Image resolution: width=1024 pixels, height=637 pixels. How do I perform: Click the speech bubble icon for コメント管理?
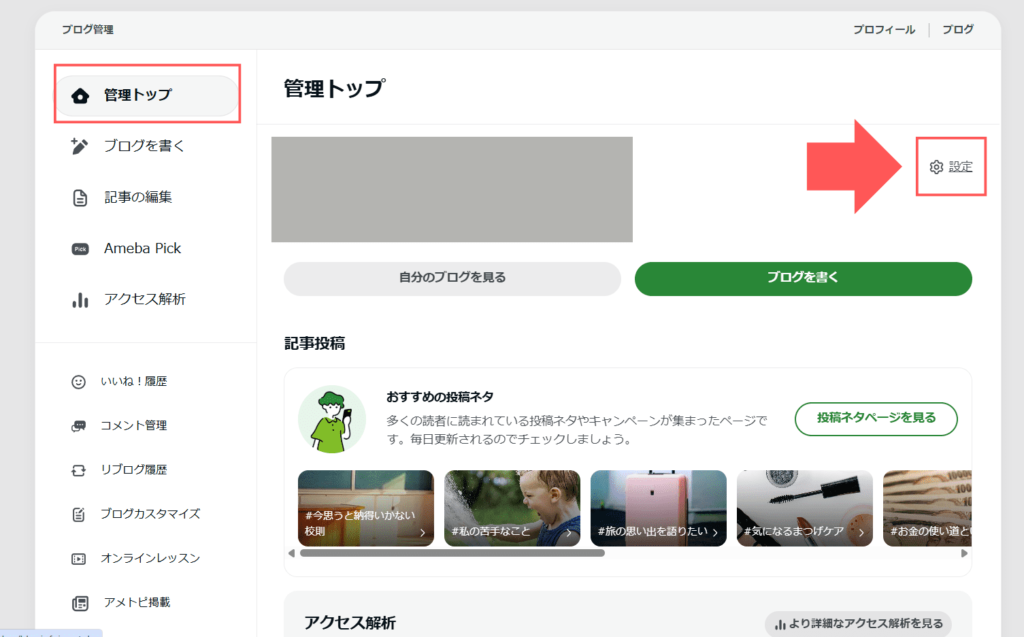[x=79, y=426]
